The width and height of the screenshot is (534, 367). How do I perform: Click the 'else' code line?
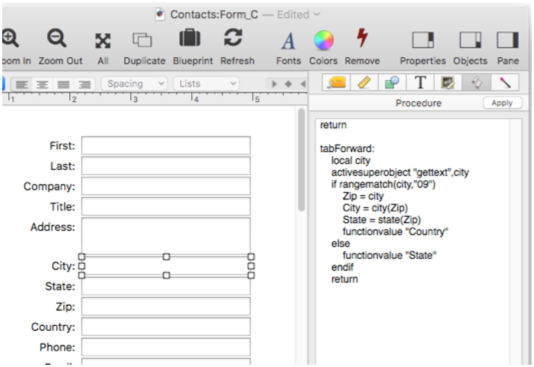341,244
